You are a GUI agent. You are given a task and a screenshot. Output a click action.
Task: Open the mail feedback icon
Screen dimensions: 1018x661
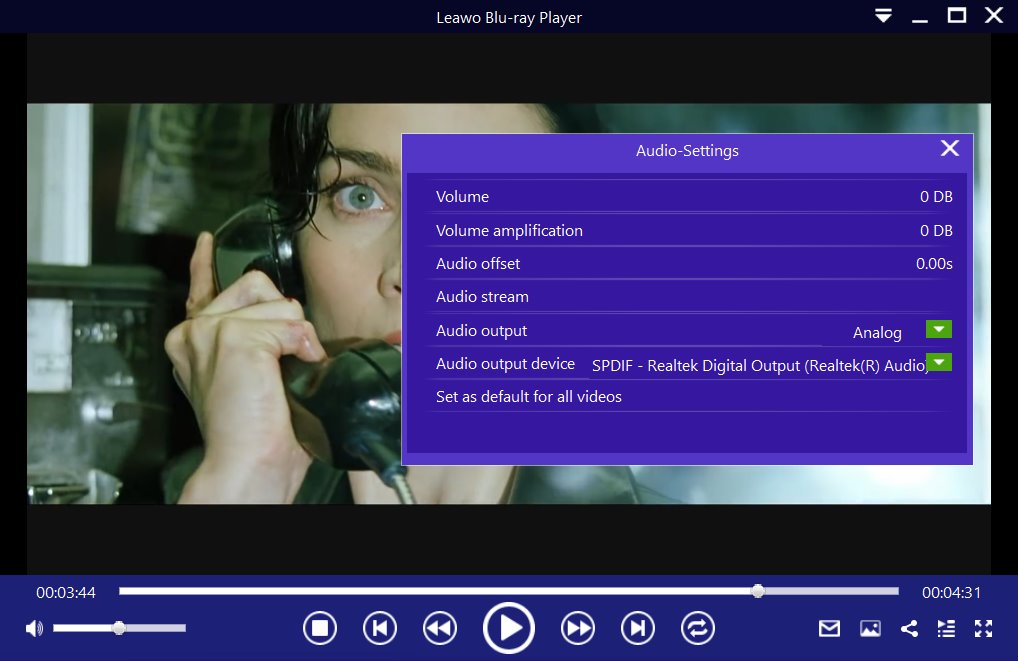click(x=829, y=628)
